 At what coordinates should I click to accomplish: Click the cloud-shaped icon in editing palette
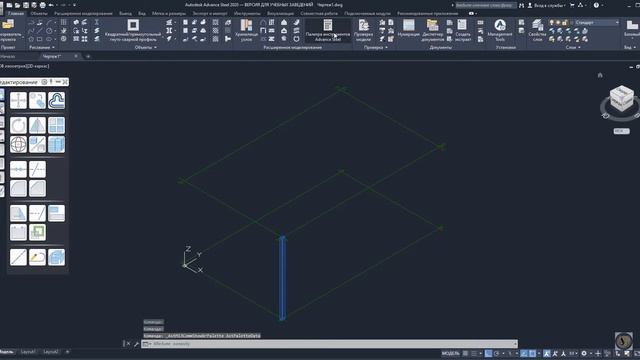[56, 100]
